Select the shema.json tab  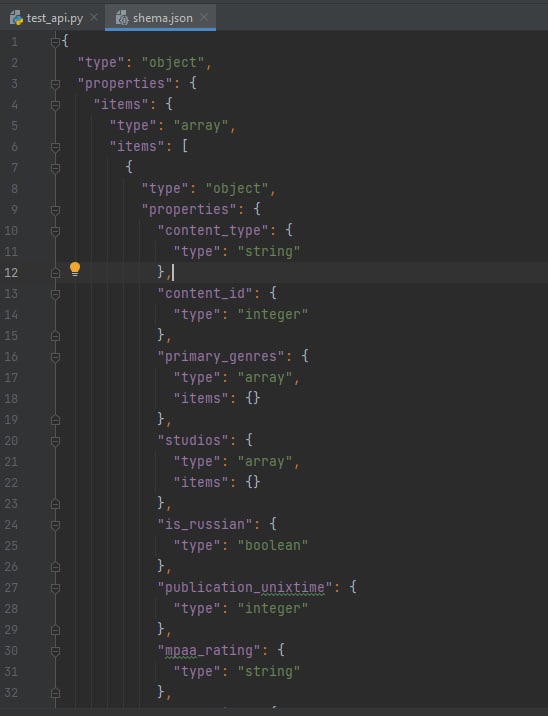click(160, 18)
